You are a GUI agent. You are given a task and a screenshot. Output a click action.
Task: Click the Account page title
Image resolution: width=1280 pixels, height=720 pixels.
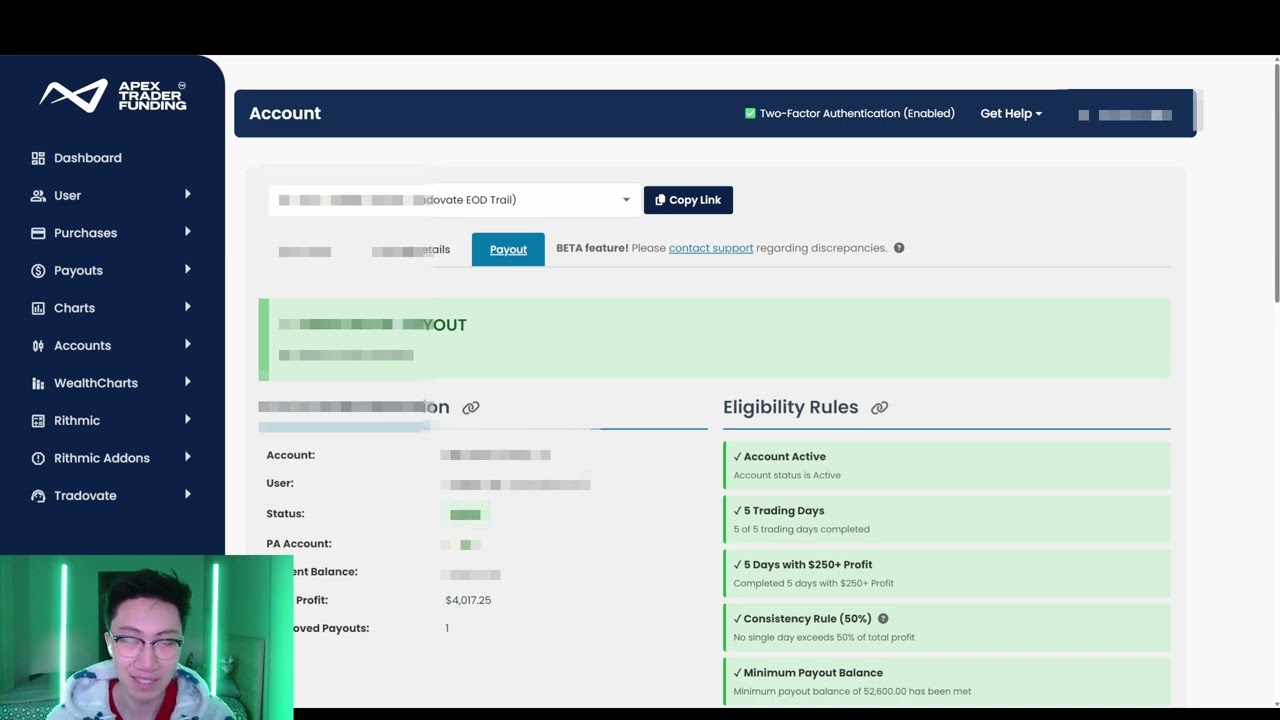click(285, 113)
